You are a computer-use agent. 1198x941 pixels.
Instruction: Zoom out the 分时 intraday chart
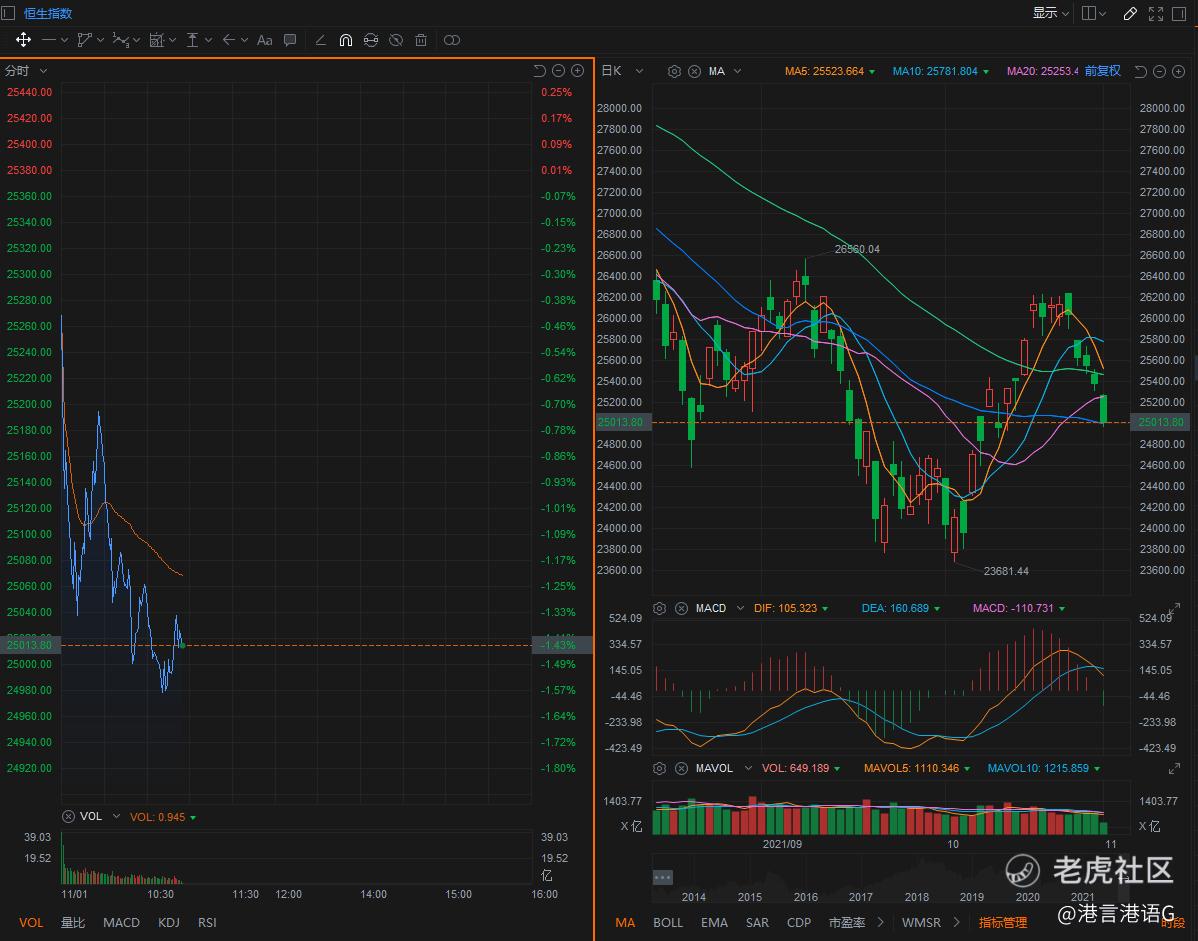[x=559, y=70]
